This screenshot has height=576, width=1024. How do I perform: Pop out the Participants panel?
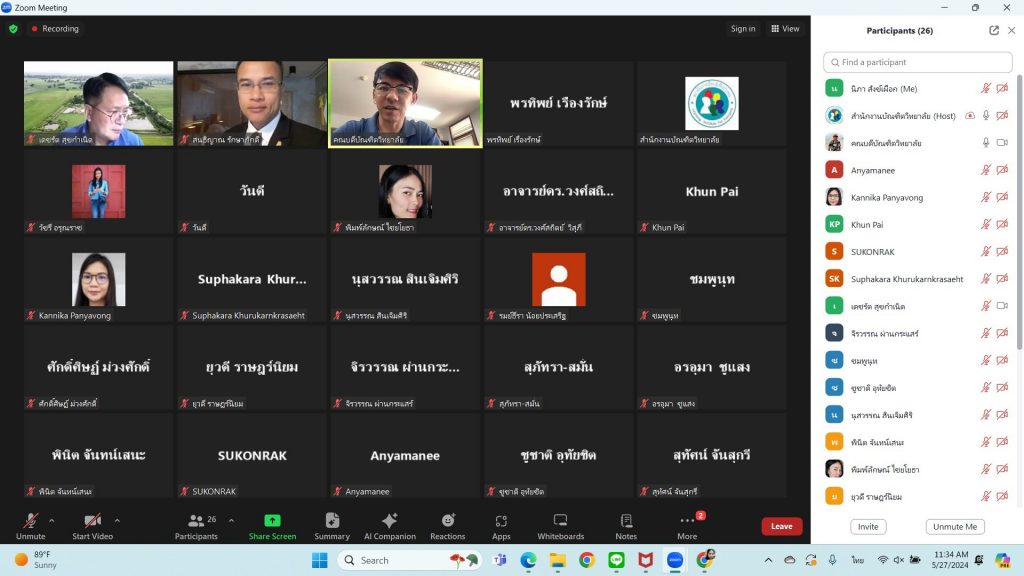994,30
